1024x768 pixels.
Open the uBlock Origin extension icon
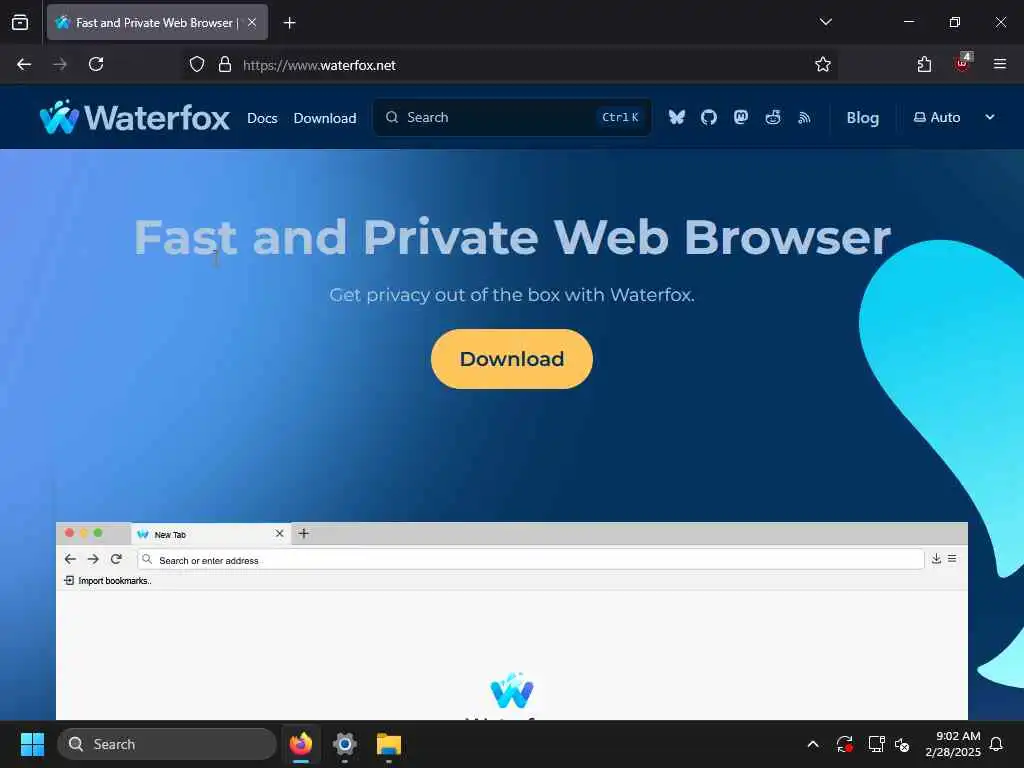click(962, 63)
